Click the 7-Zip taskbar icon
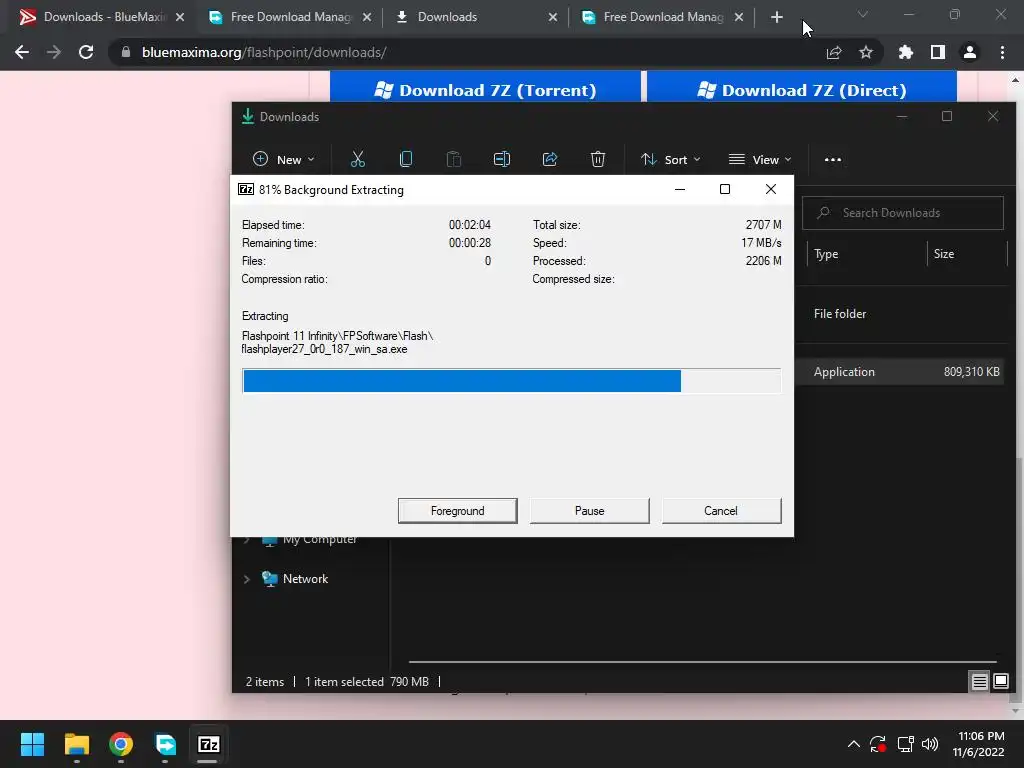The image size is (1024, 768). coord(209,744)
